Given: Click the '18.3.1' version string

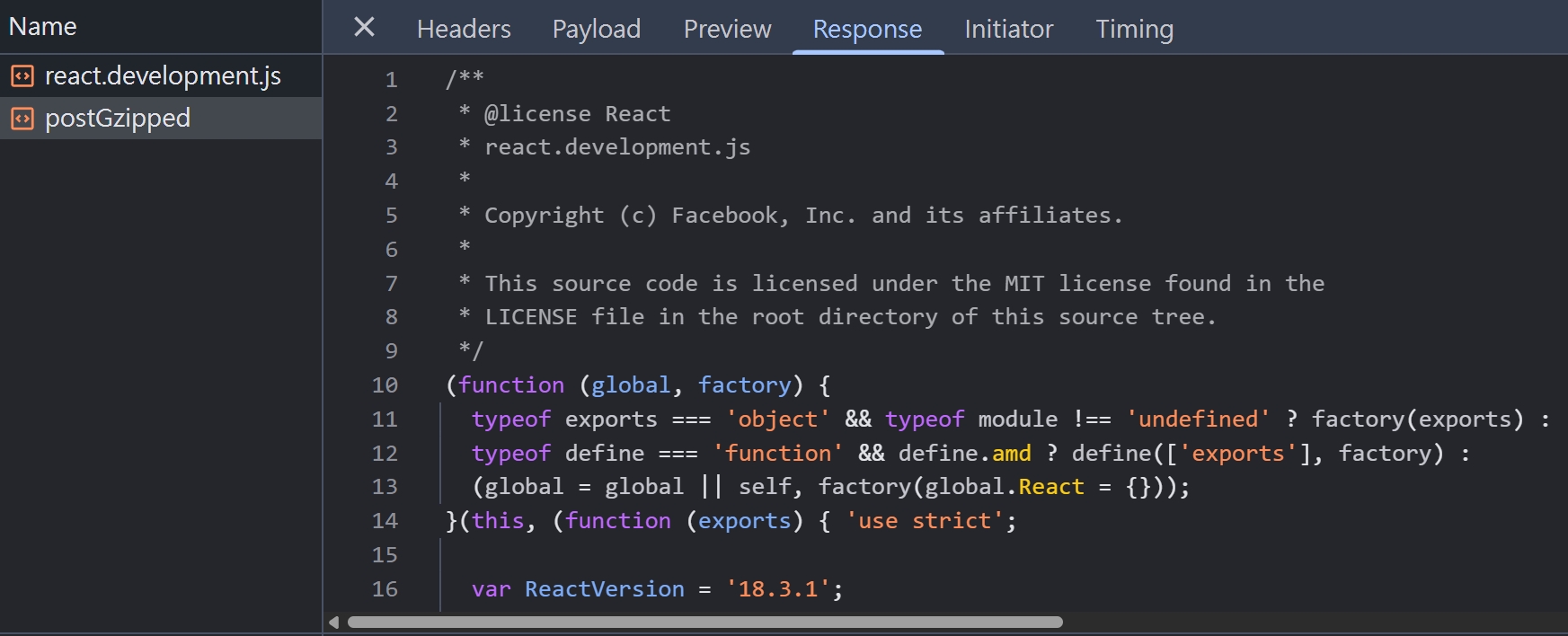Looking at the screenshot, I should click(778, 589).
